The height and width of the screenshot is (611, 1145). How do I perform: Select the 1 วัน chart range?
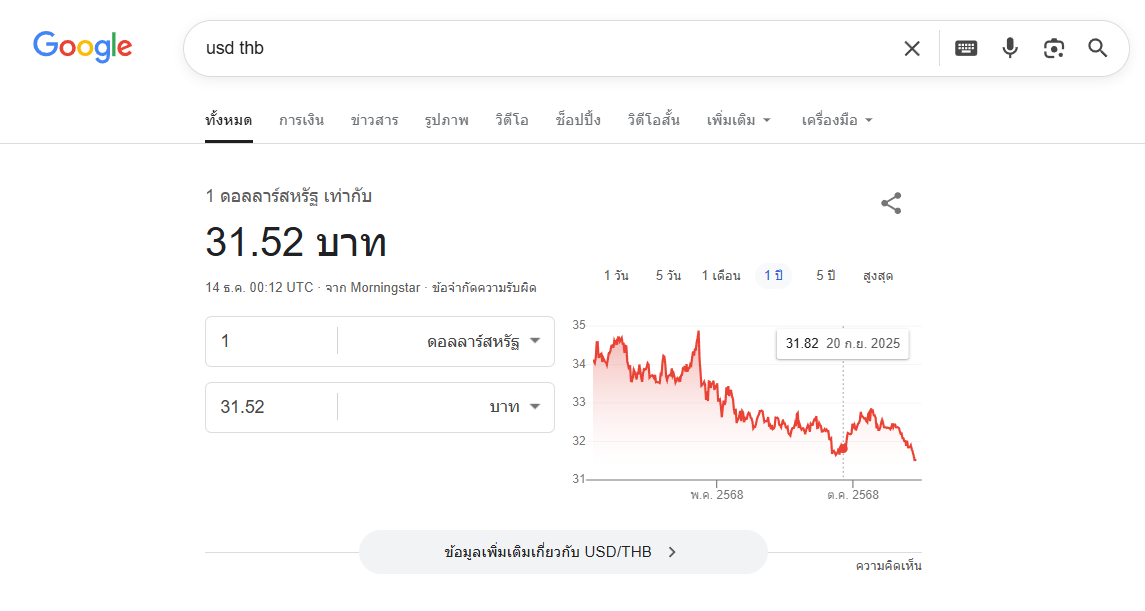tap(616, 276)
